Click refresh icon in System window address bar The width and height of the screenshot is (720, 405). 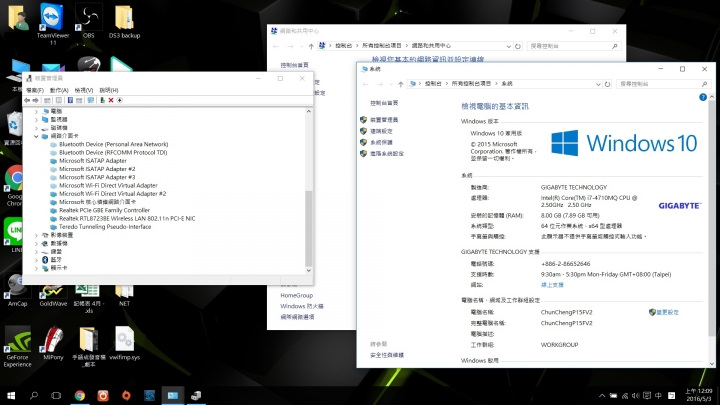[608, 84]
